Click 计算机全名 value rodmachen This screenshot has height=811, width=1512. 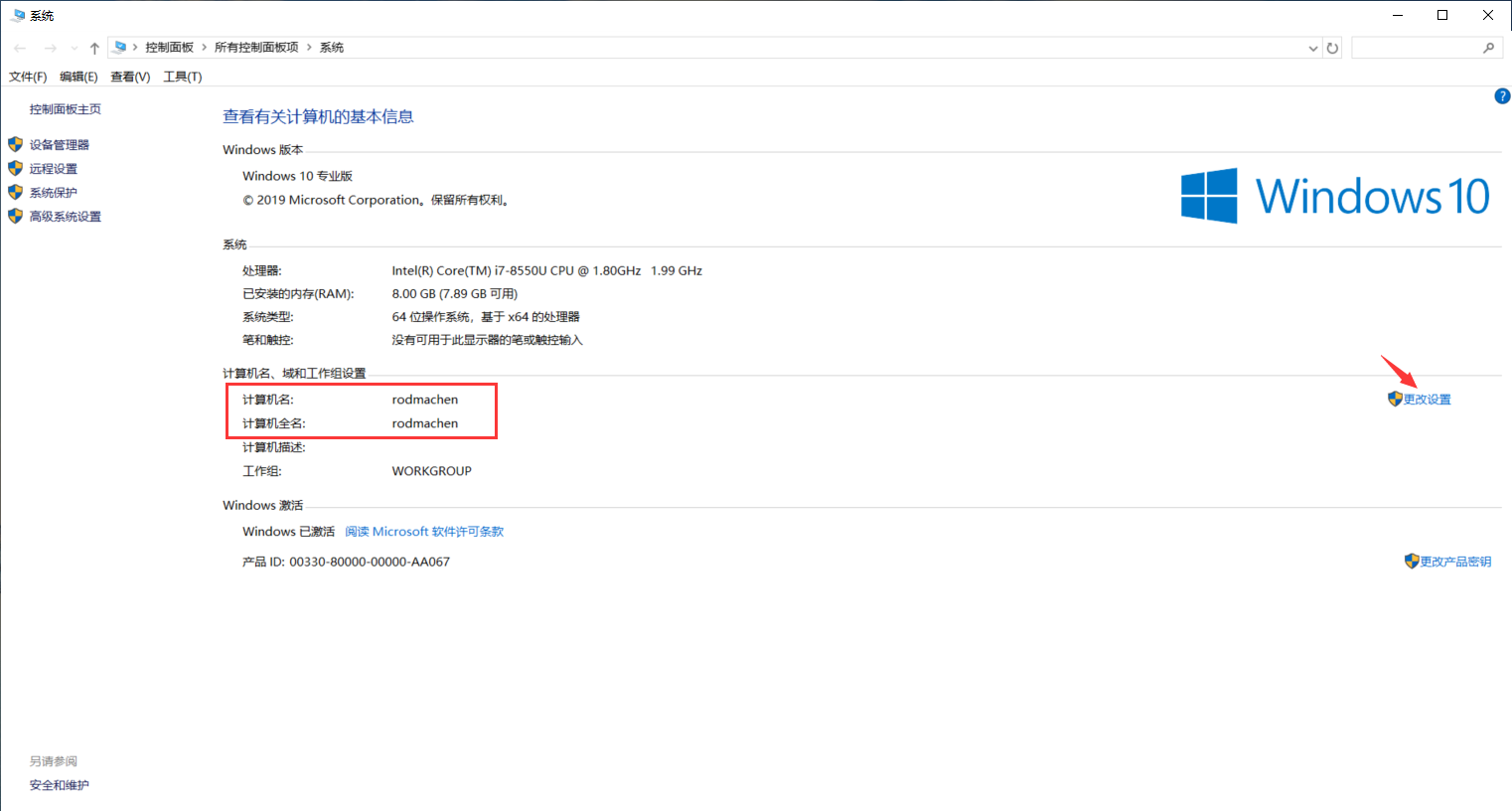(x=425, y=423)
